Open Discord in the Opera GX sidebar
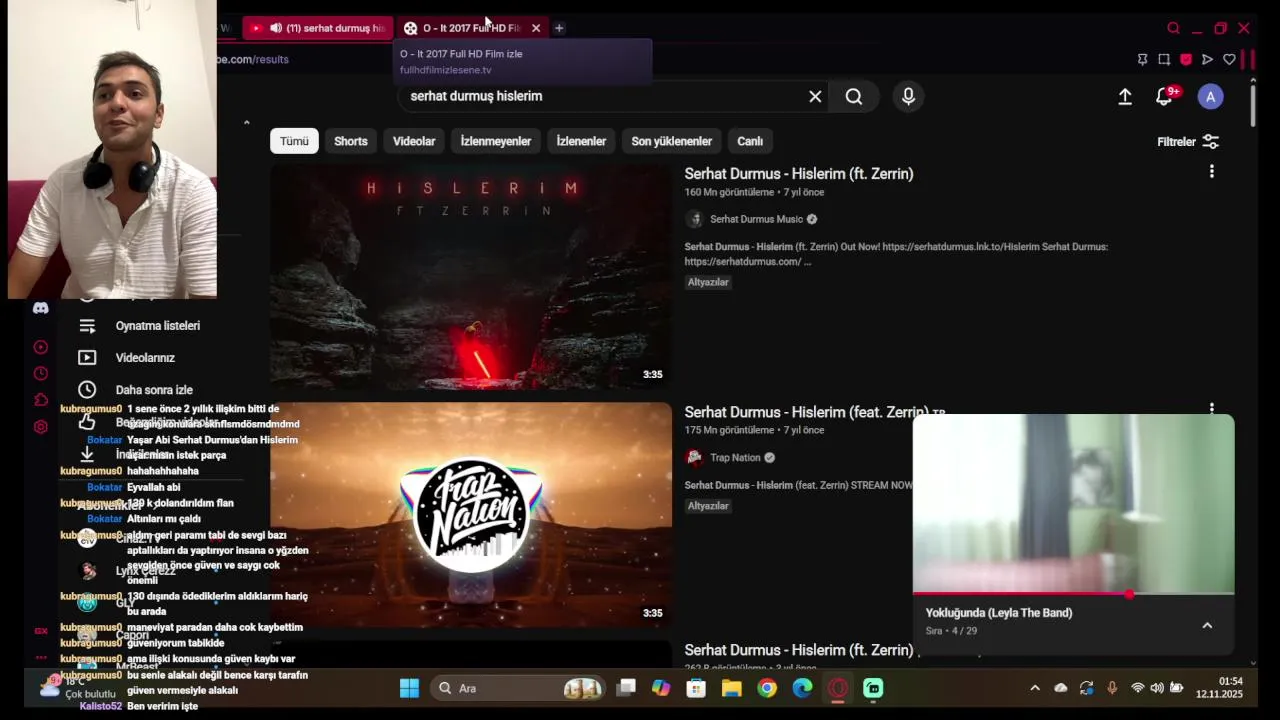 [41, 308]
